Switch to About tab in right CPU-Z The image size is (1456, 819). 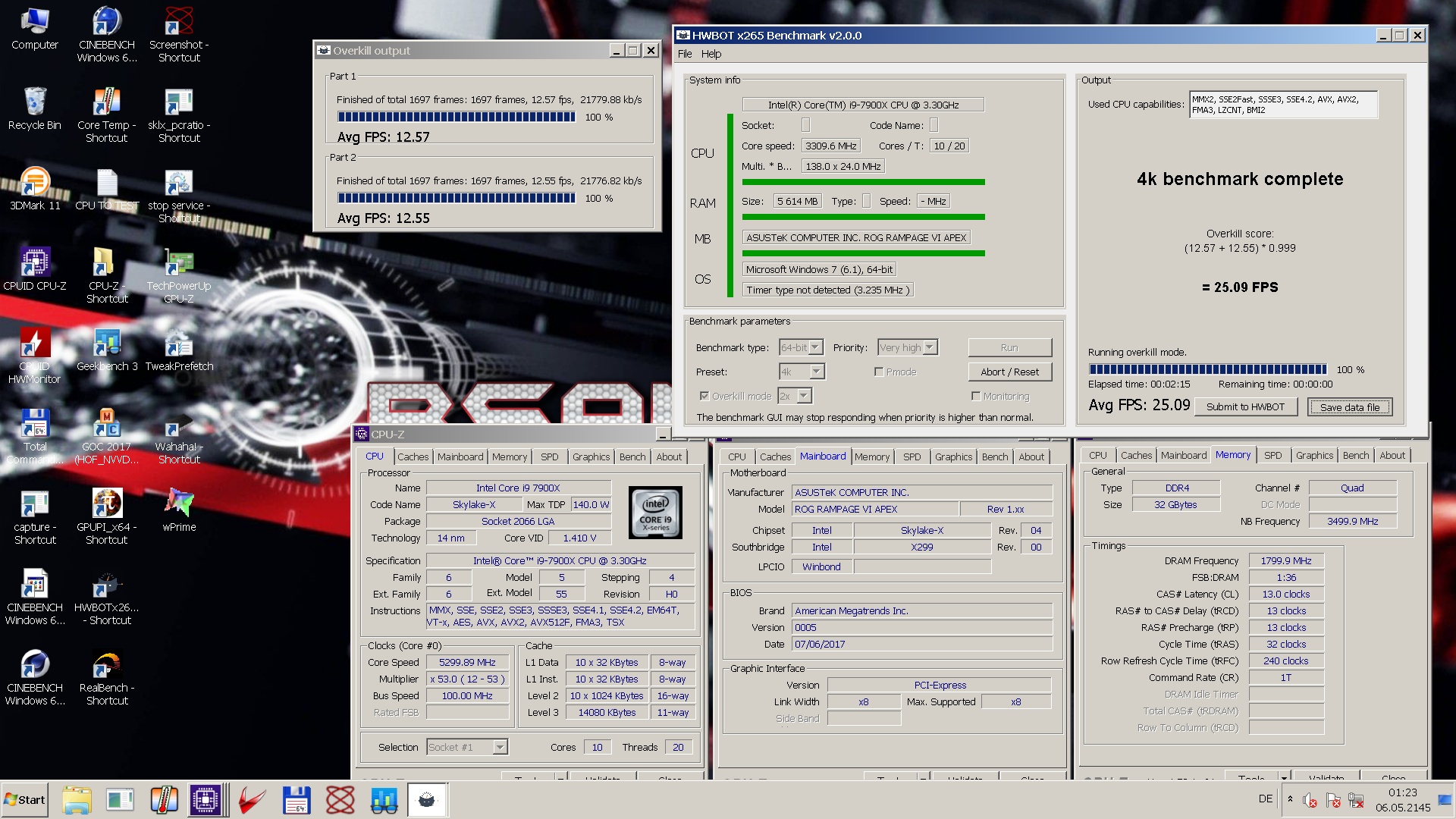click(1392, 455)
